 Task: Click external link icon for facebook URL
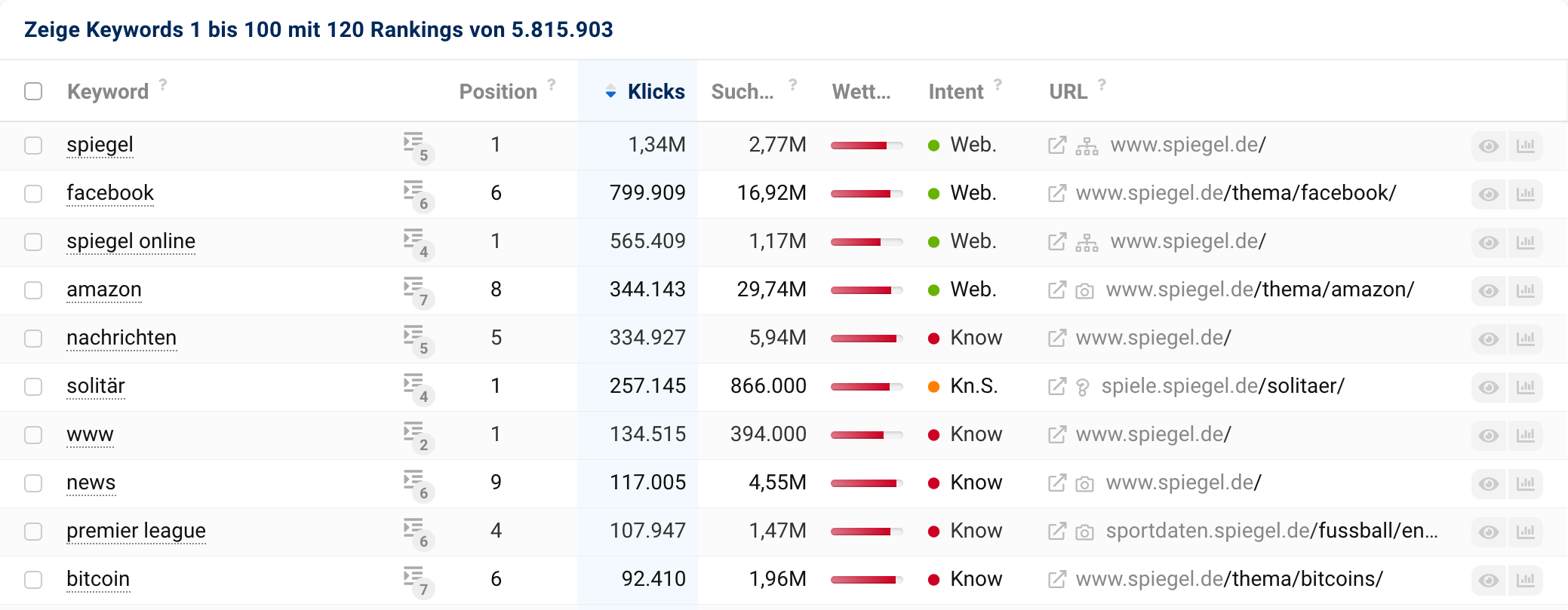[1057, 194]
